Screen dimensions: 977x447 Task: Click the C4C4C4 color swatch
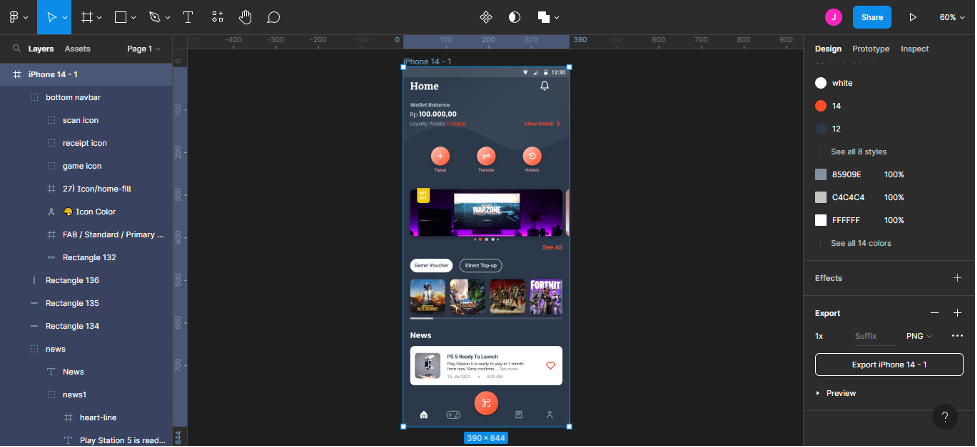tap(821, 198)
